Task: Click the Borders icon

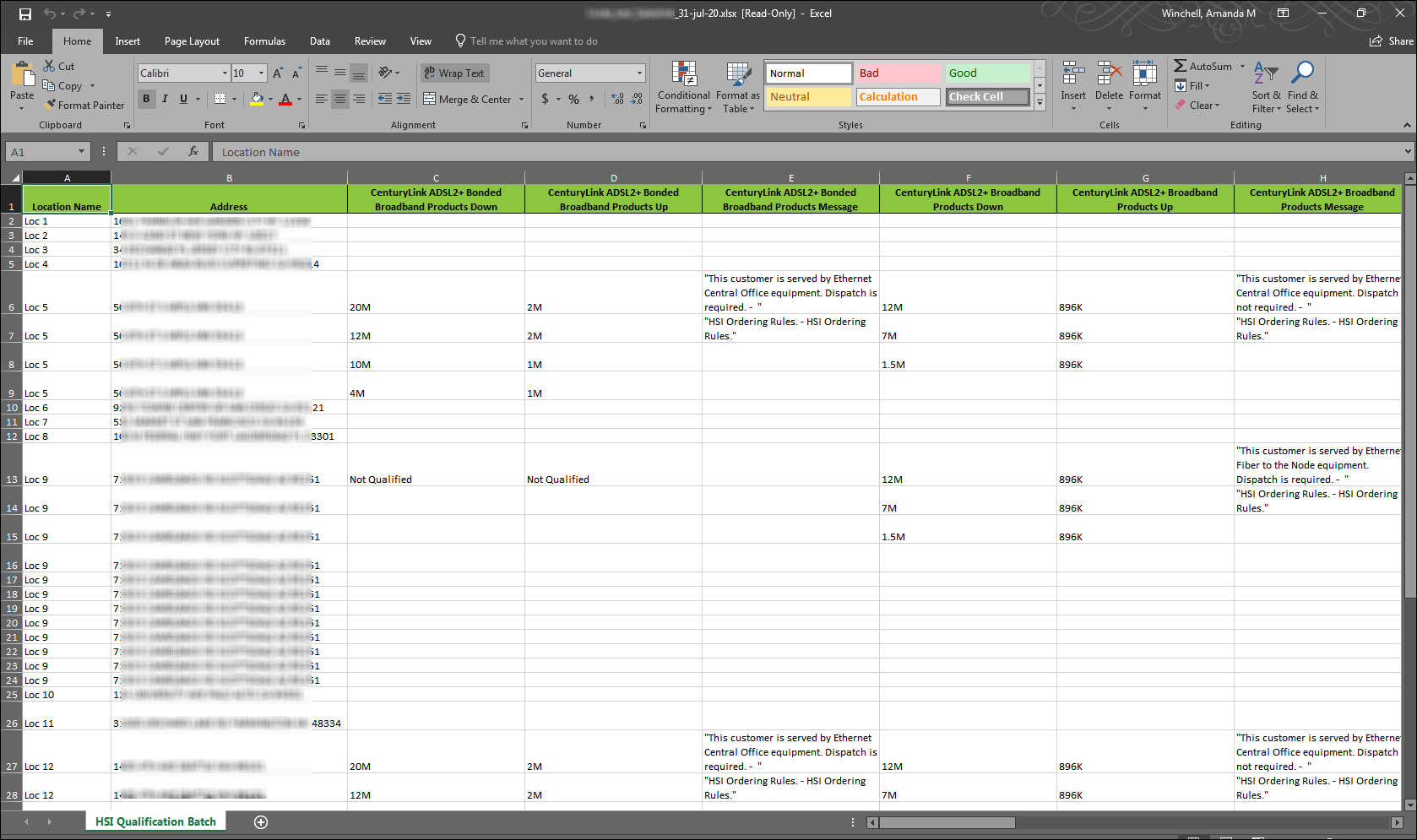Action: click(x=220, y=99)
